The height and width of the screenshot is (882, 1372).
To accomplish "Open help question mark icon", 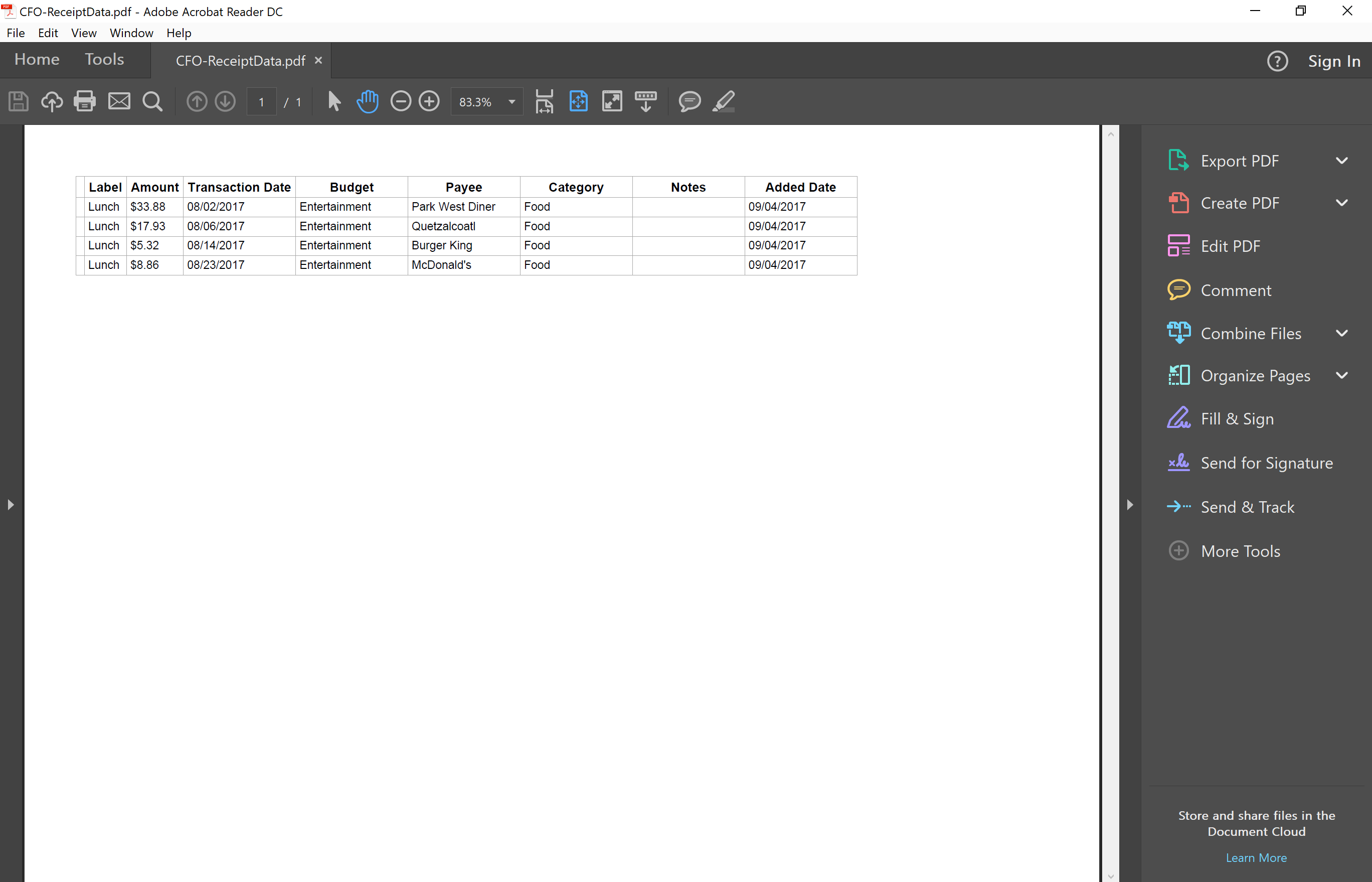I will (x=1278, y=61).
